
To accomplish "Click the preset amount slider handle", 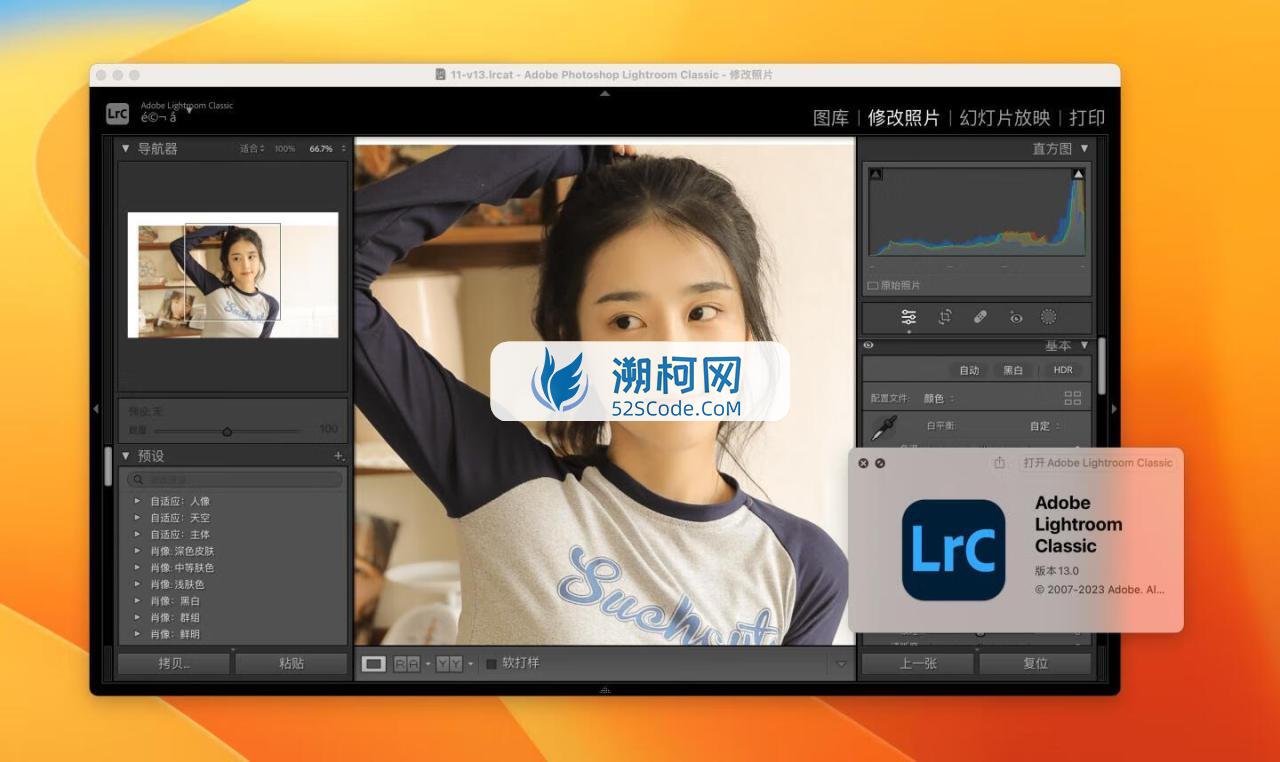I will (x=227, y=431).
